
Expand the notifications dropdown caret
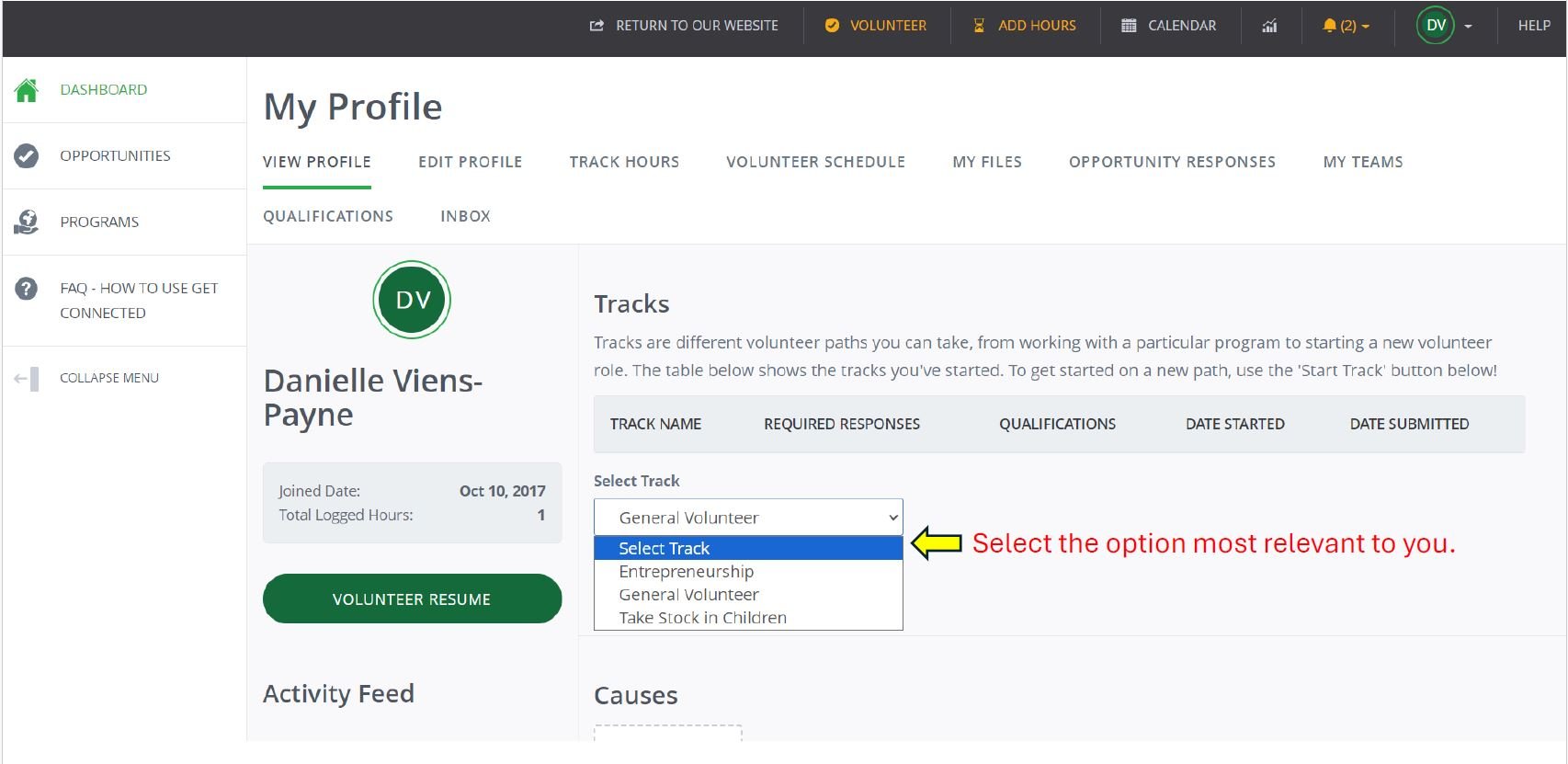click(1365, 27)
